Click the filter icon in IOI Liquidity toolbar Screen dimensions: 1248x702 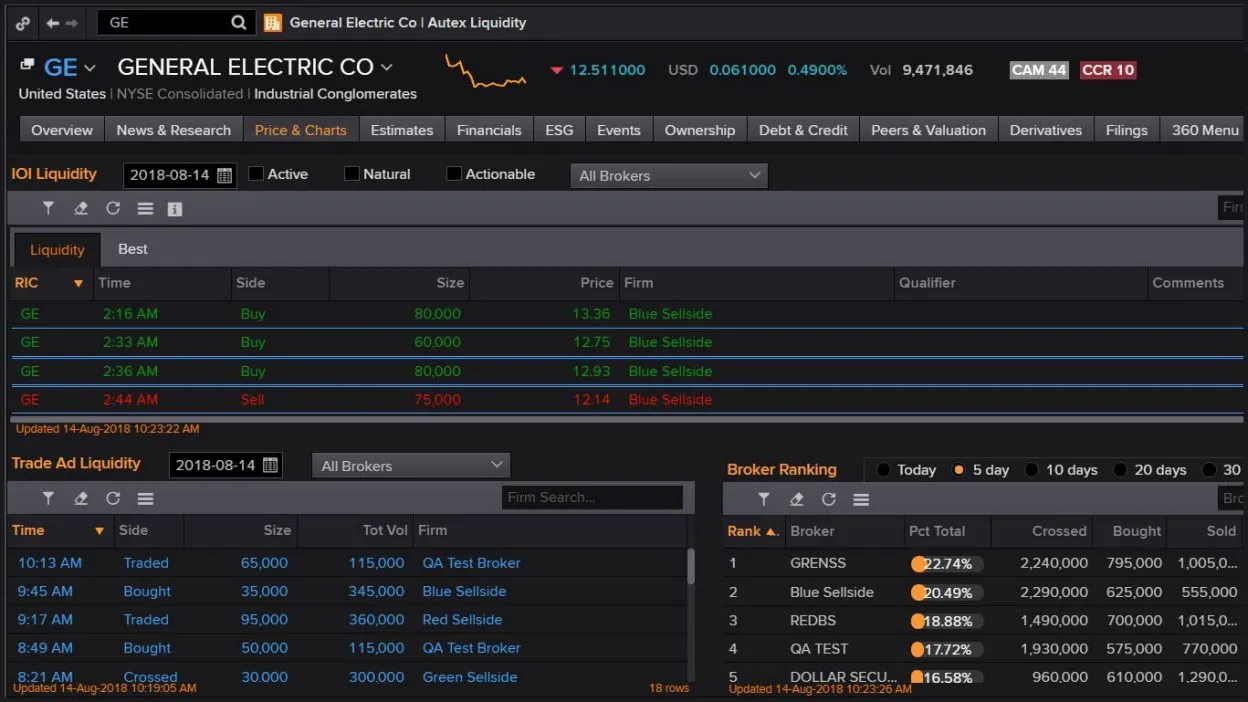coord(48,208)
